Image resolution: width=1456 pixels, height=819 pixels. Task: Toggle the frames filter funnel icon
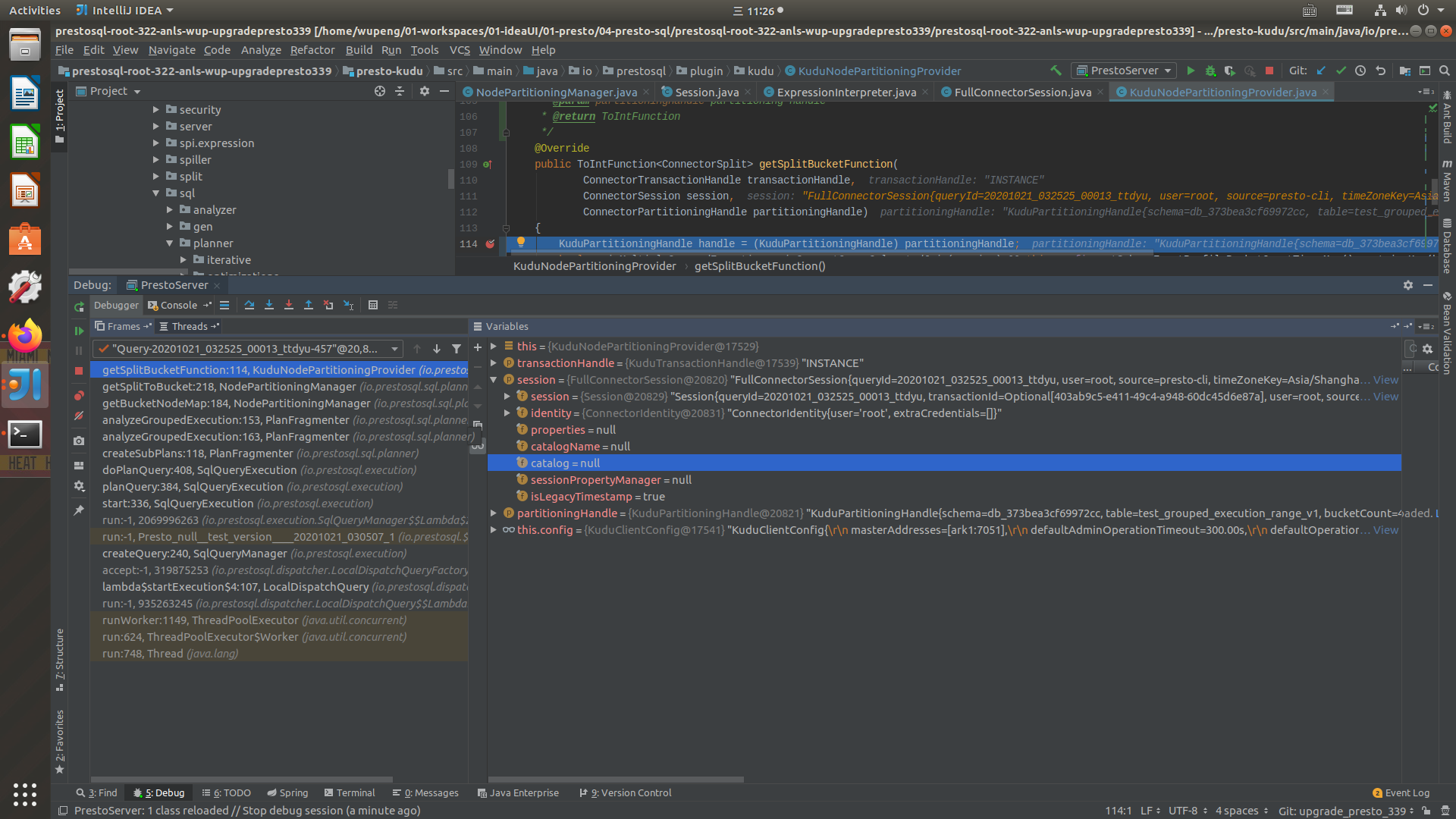coord(456,349)
